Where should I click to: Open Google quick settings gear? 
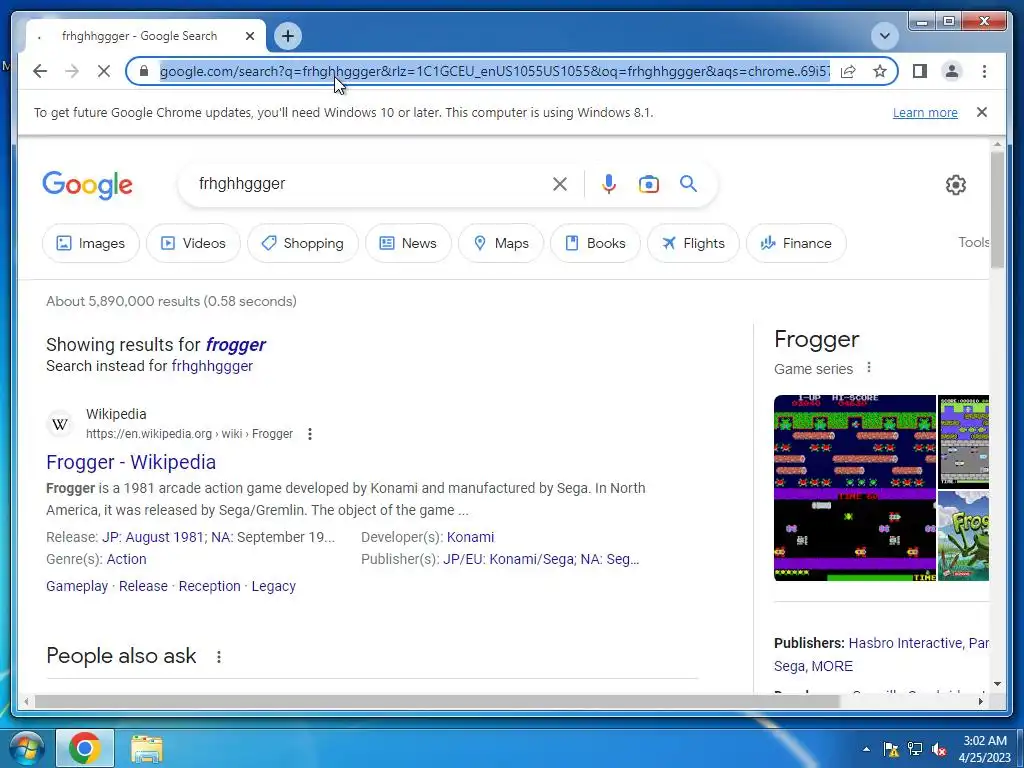(x=955, y=185)
